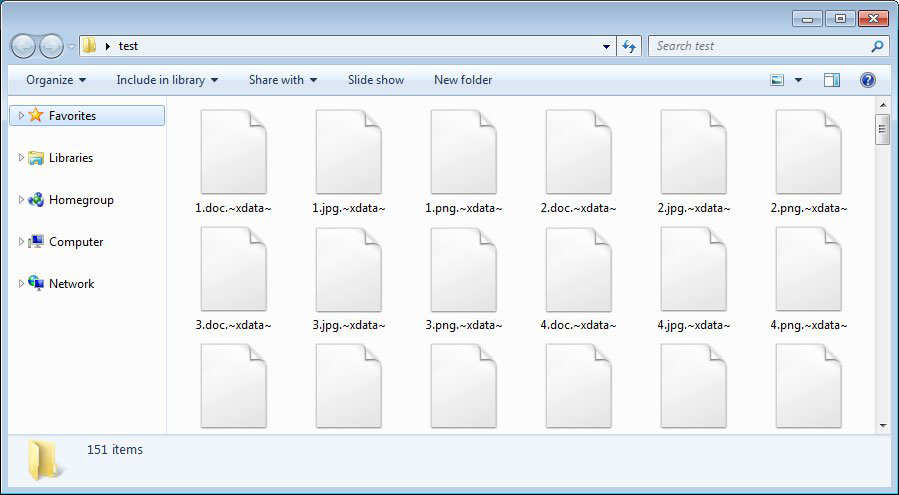Create a New folder
The width and height of the screenshot is (899, 495).
click(x=463, y=80)
